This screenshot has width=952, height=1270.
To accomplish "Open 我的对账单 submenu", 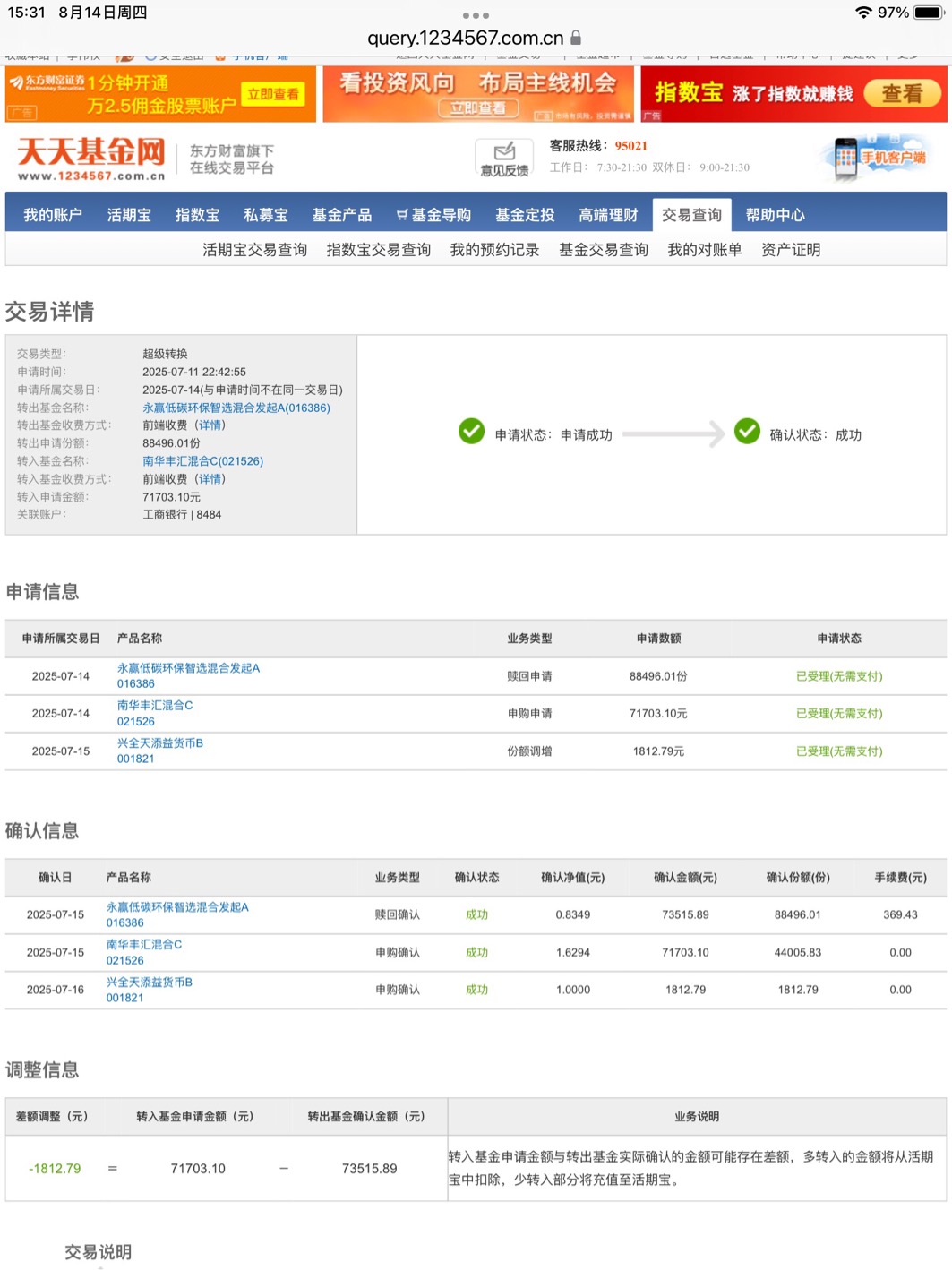I will (x=705, y=250).
